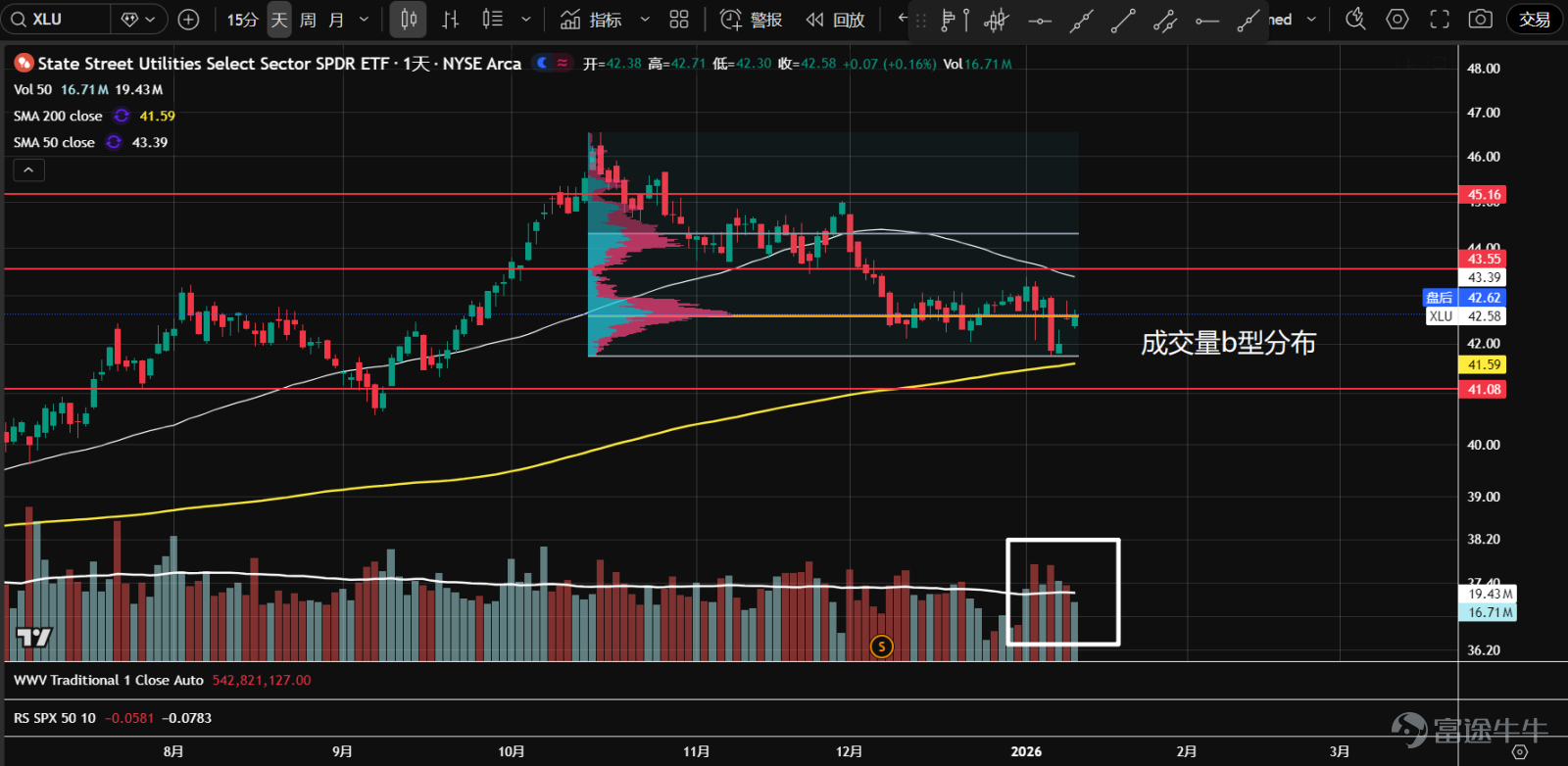
Task: Select the ray drawing tool
Action: pos(1249,20)
